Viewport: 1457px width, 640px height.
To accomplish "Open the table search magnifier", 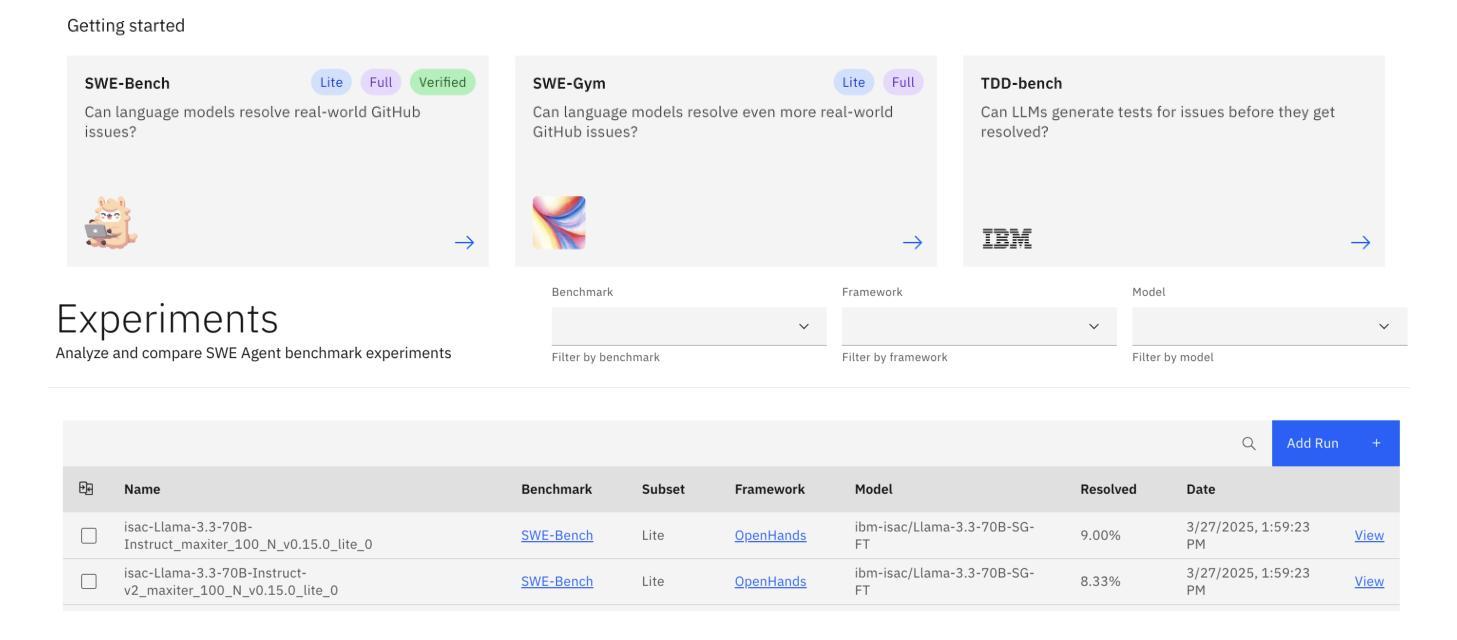I will (1248, 443).
